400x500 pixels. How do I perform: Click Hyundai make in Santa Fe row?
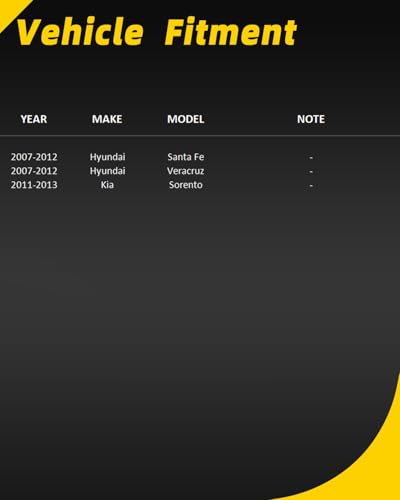point(107,157)
